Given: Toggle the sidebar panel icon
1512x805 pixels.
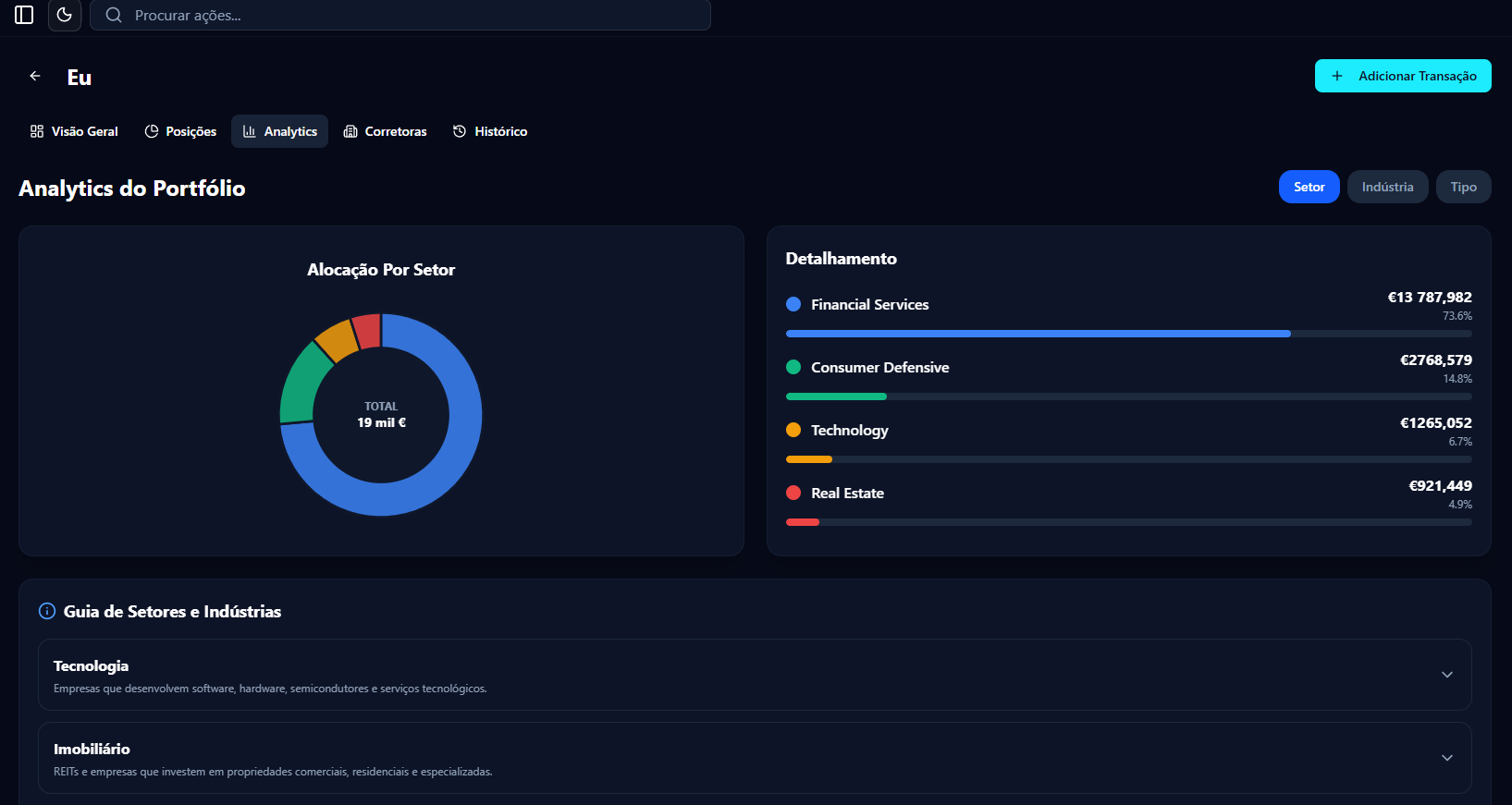Looking at the screenshot, I should pyautogui.click(x=24, y=15).
